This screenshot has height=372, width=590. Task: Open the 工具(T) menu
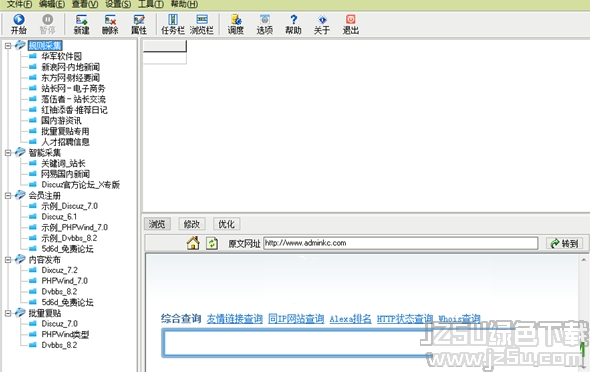[151, 4]
